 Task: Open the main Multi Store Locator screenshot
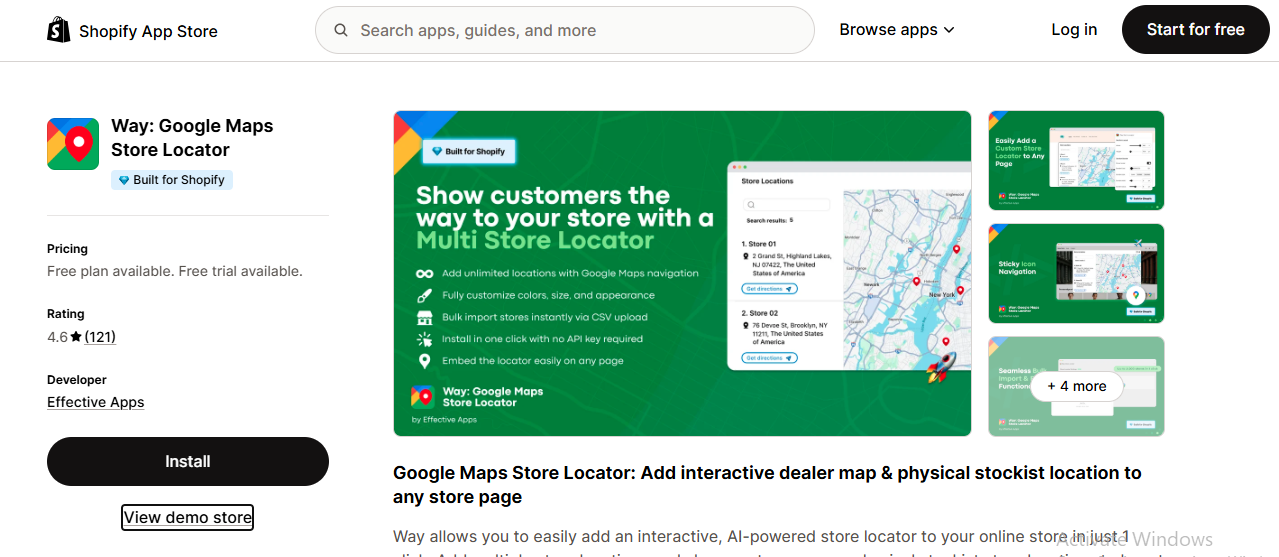(682, 273)
